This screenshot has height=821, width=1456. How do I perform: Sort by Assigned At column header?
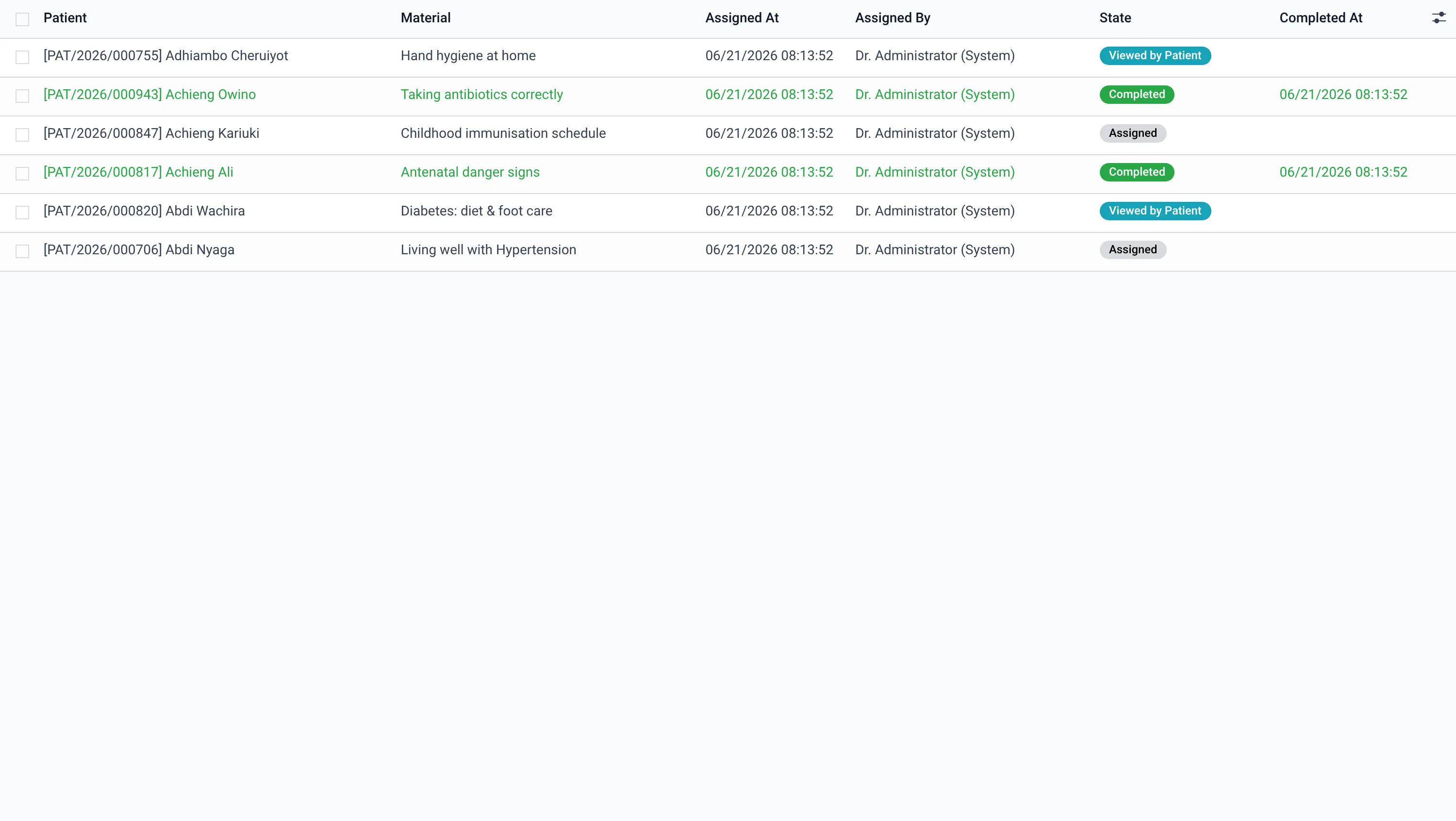pyautogui.click(x=742, y=17)
